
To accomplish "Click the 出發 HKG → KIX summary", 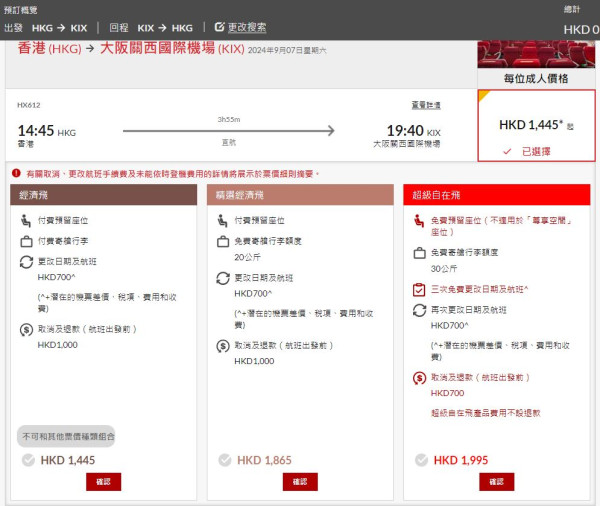I will [46, 28].
